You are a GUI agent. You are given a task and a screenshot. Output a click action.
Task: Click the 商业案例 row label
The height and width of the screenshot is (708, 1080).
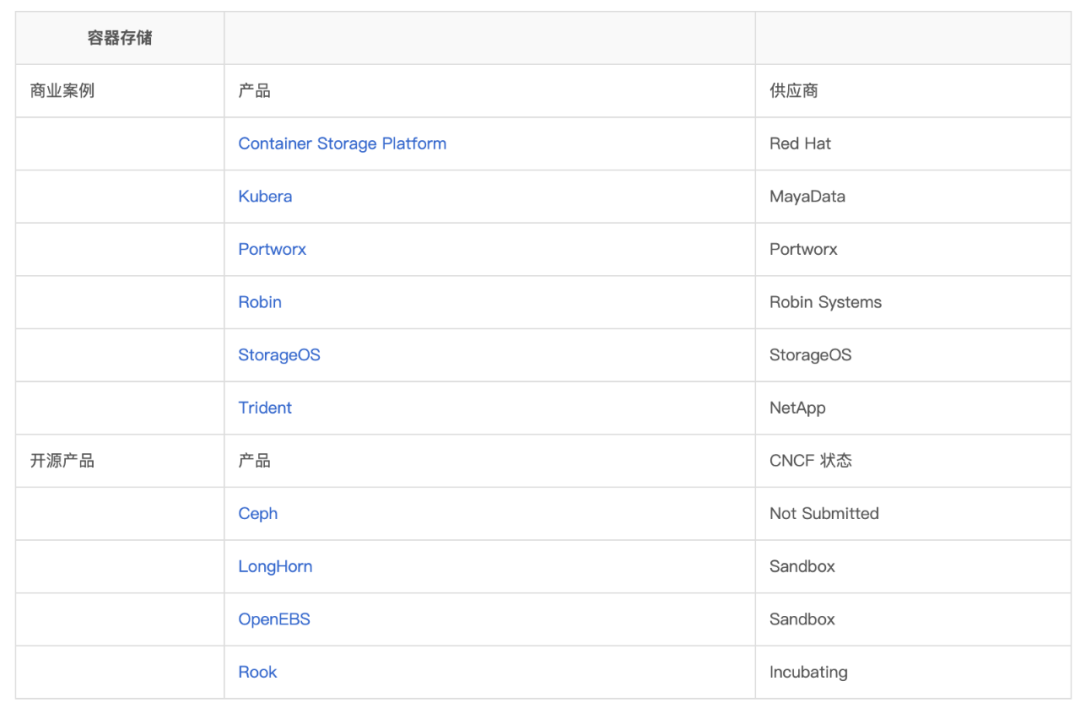coord(62,91)
